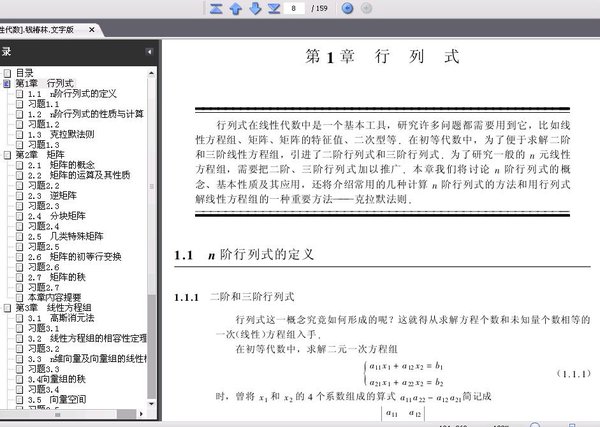Open bookmark 习题2.3
600x427 pixels.
click(43, 206)
